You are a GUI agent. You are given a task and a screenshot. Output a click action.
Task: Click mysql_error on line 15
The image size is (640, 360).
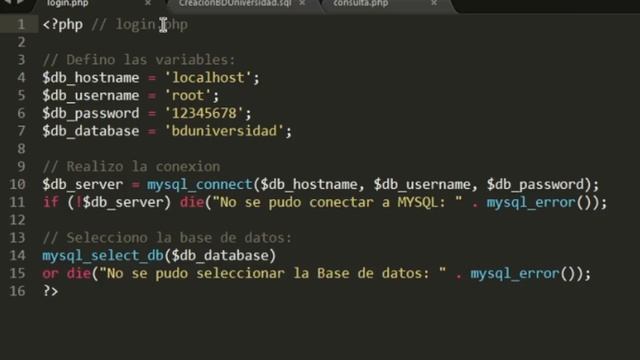pyautogui.click(x=515, y=273)
